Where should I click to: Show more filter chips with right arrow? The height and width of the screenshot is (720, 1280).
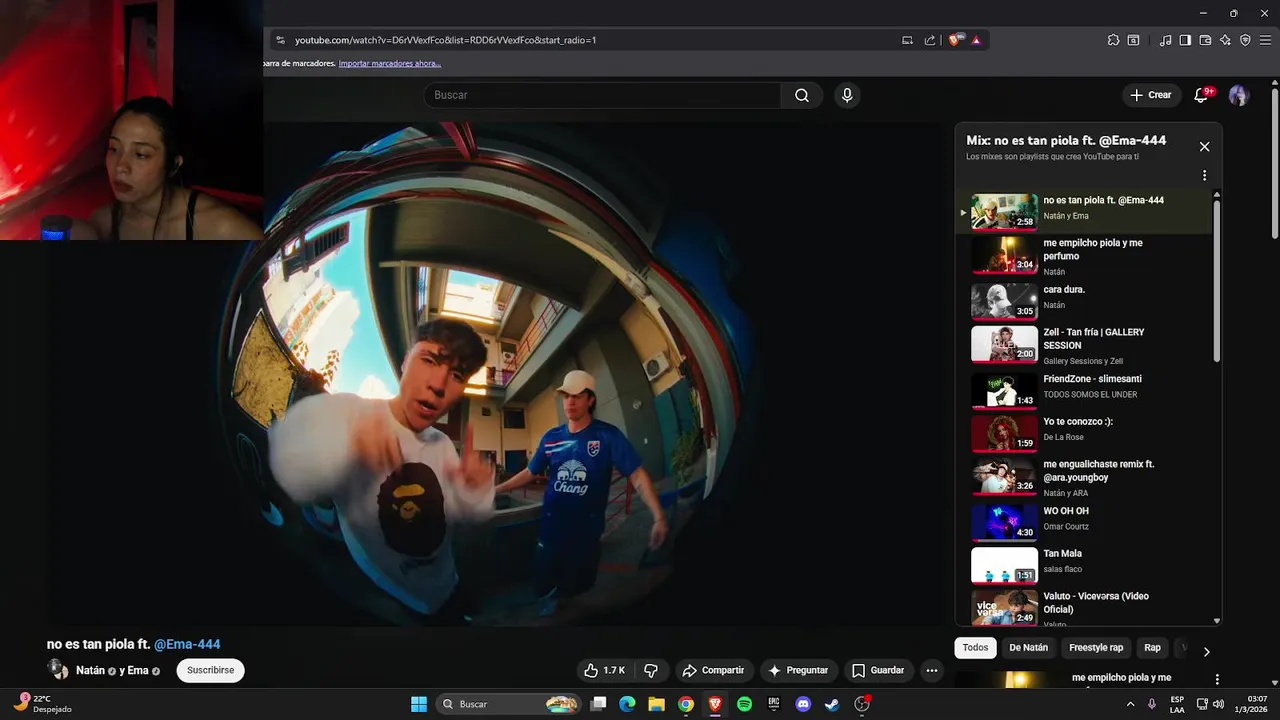[1206, 651]
